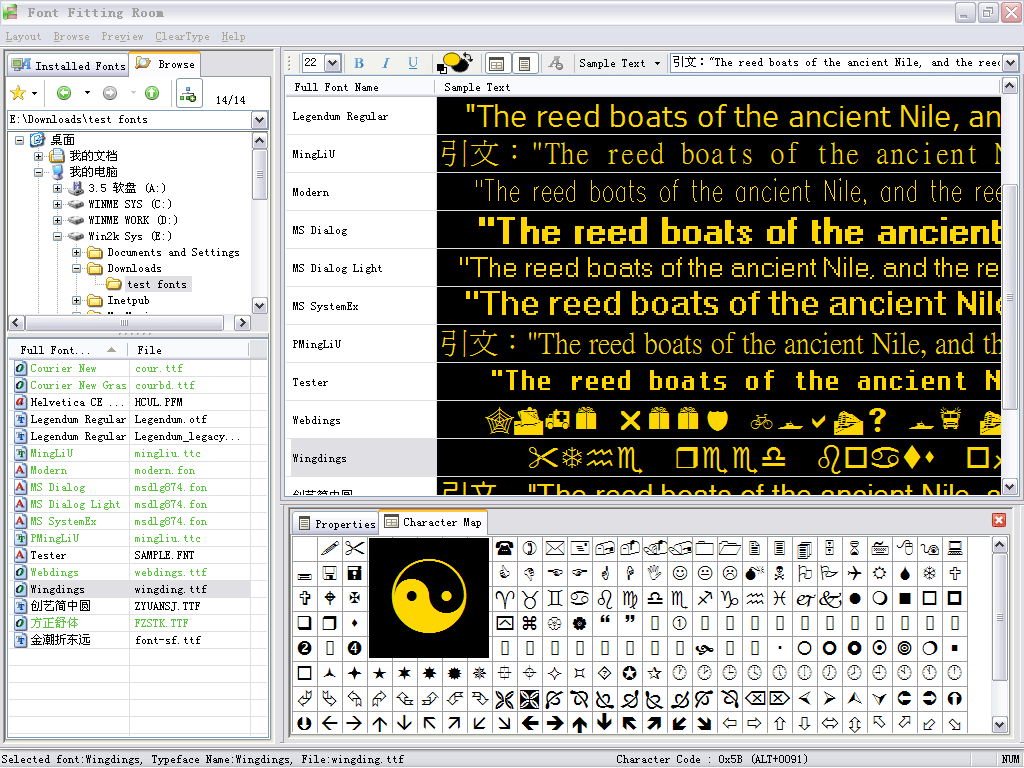Switch to grid table view mode
The height and width of the screenshot is (768, 1024).
tap(496, 63)
